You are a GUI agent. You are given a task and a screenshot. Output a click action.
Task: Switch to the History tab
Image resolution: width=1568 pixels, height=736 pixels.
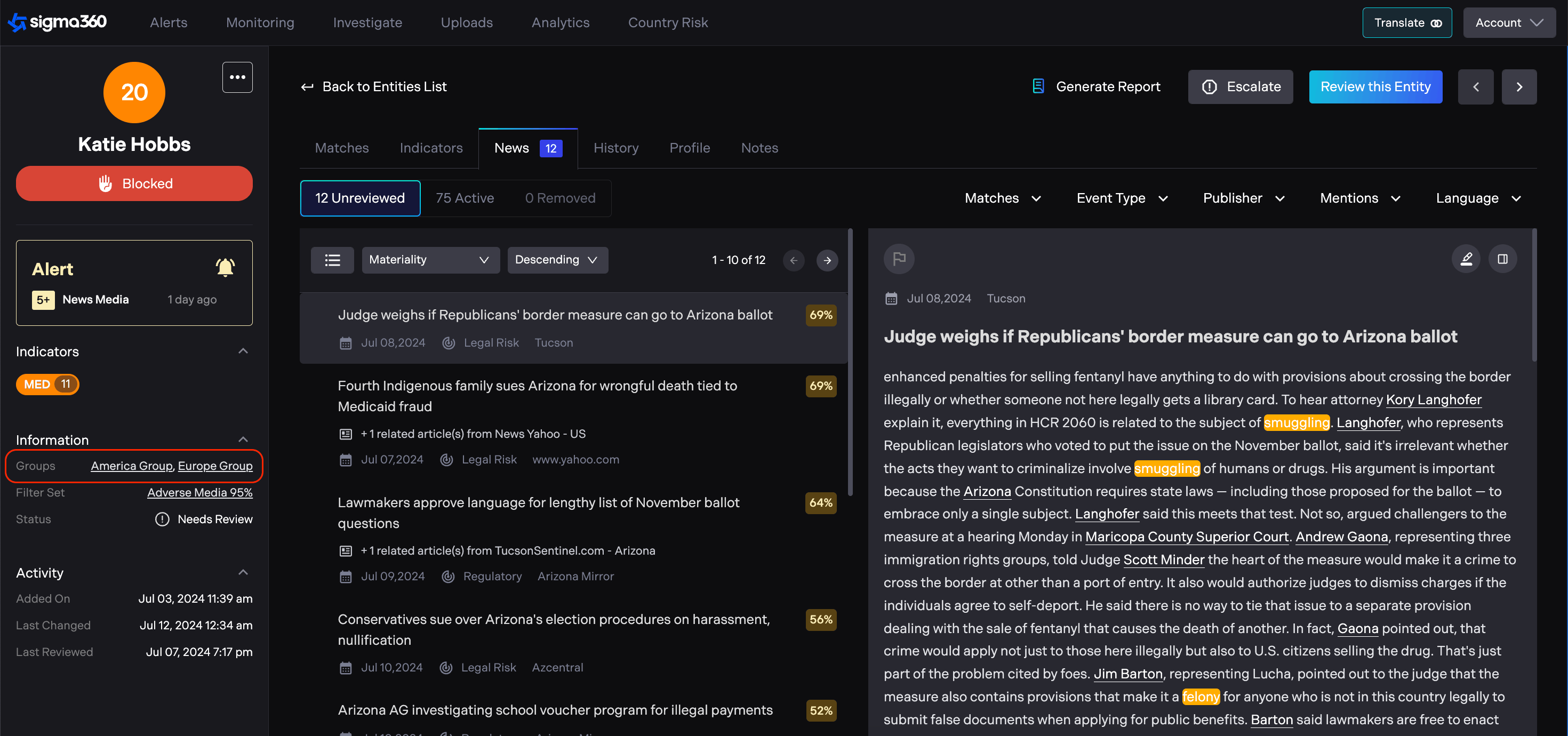click(x=615, y=148)
